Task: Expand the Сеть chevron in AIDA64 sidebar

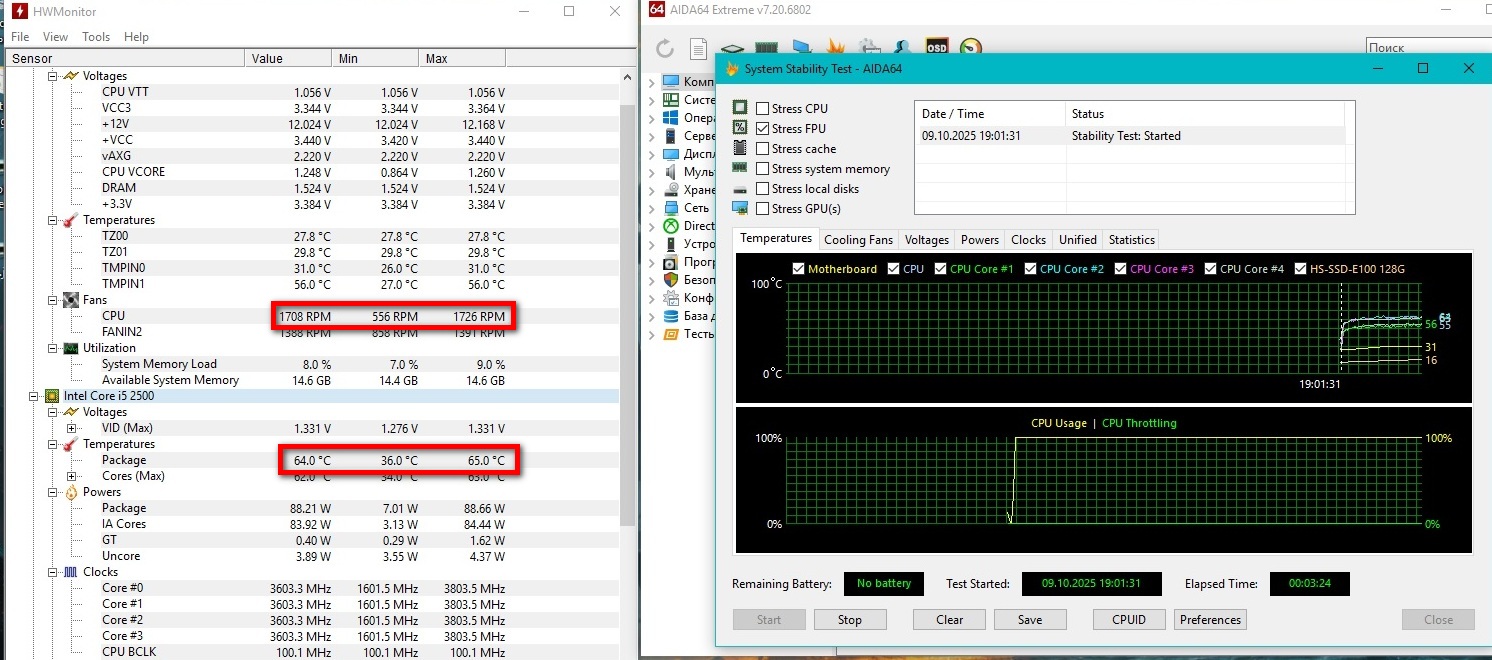Action: [x=652, y=208]
